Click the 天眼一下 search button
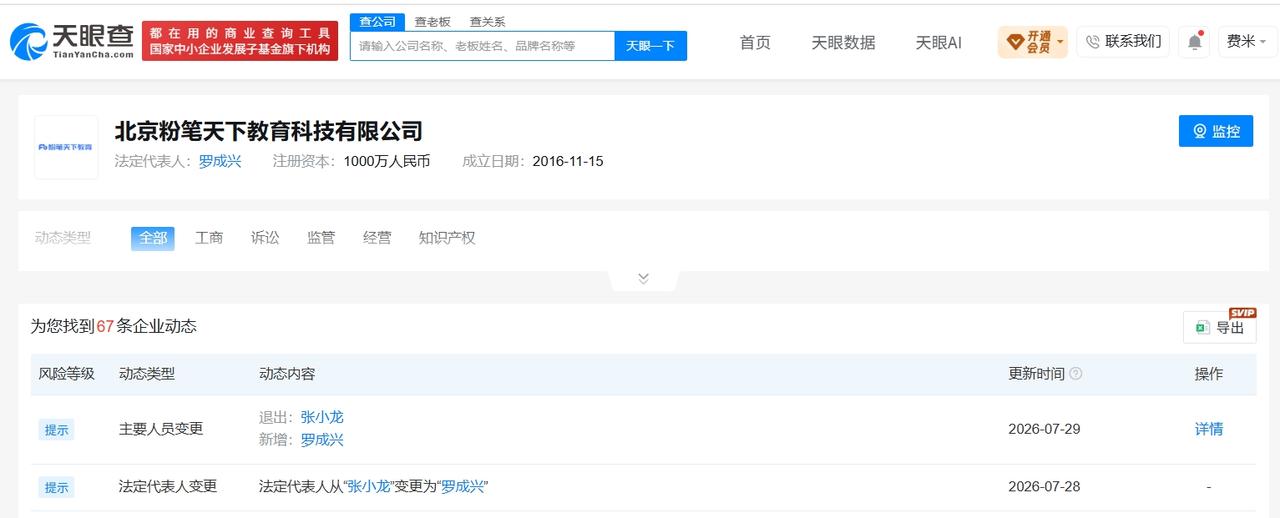Viewport: 1280px width, 518px height. [x=651, y=46]
